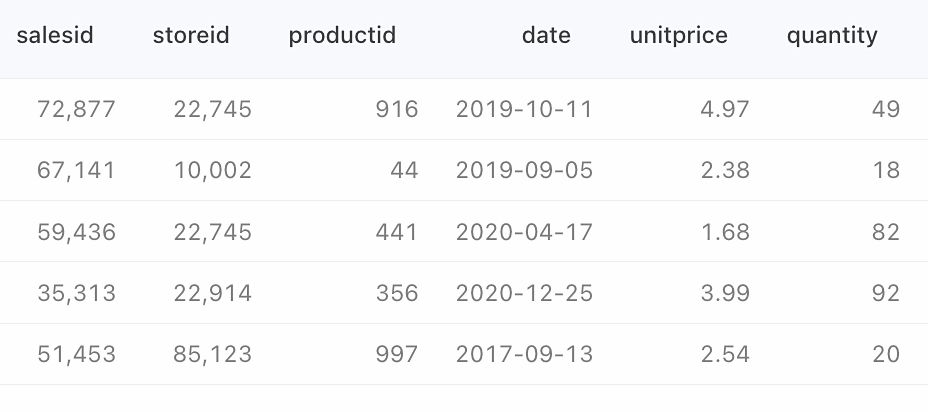
Task: Select quantity cell 82
Action: pyautogui.click(x=885, y=232)
